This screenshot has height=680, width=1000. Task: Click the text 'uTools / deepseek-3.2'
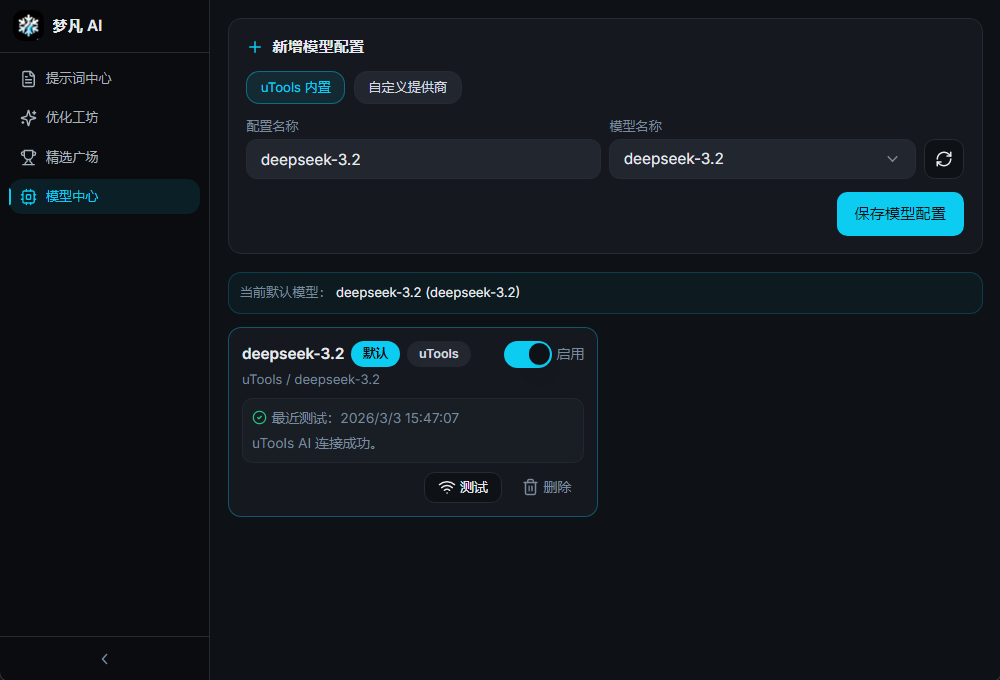pyautogui.click(x=311, y=380)
